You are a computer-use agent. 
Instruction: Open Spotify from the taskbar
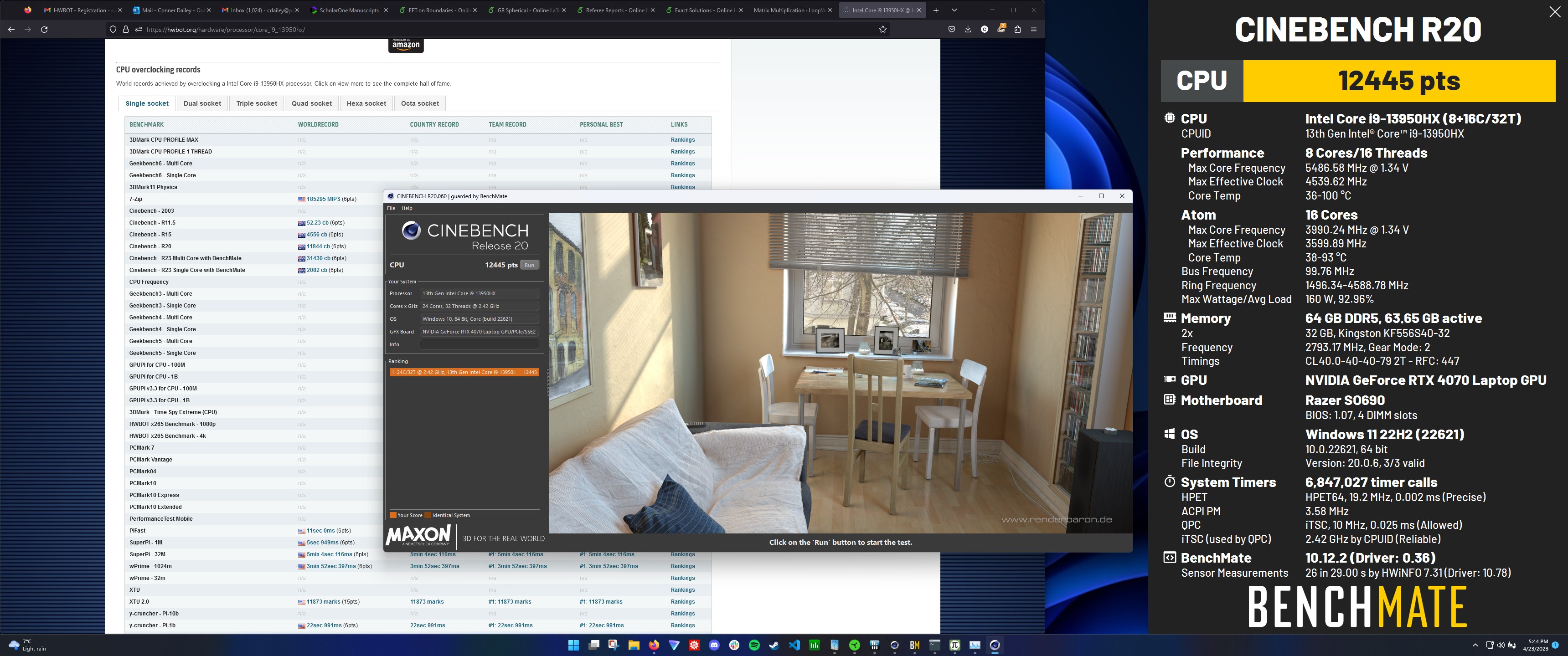[x=754, y=645]
